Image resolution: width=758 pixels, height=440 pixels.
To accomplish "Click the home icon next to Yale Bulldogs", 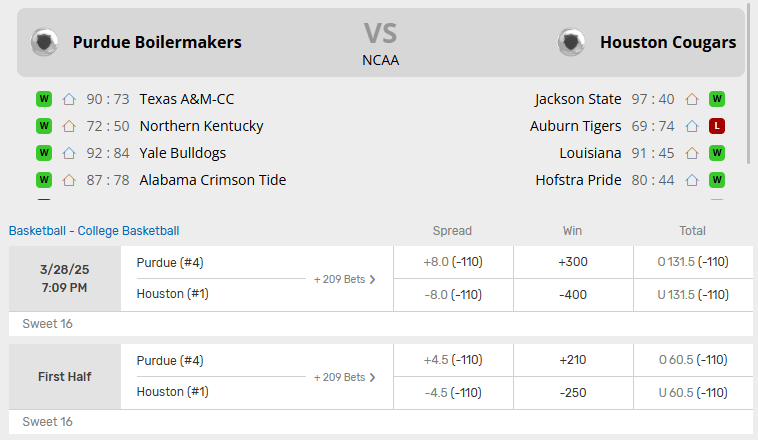I will [x=69, y=153].
